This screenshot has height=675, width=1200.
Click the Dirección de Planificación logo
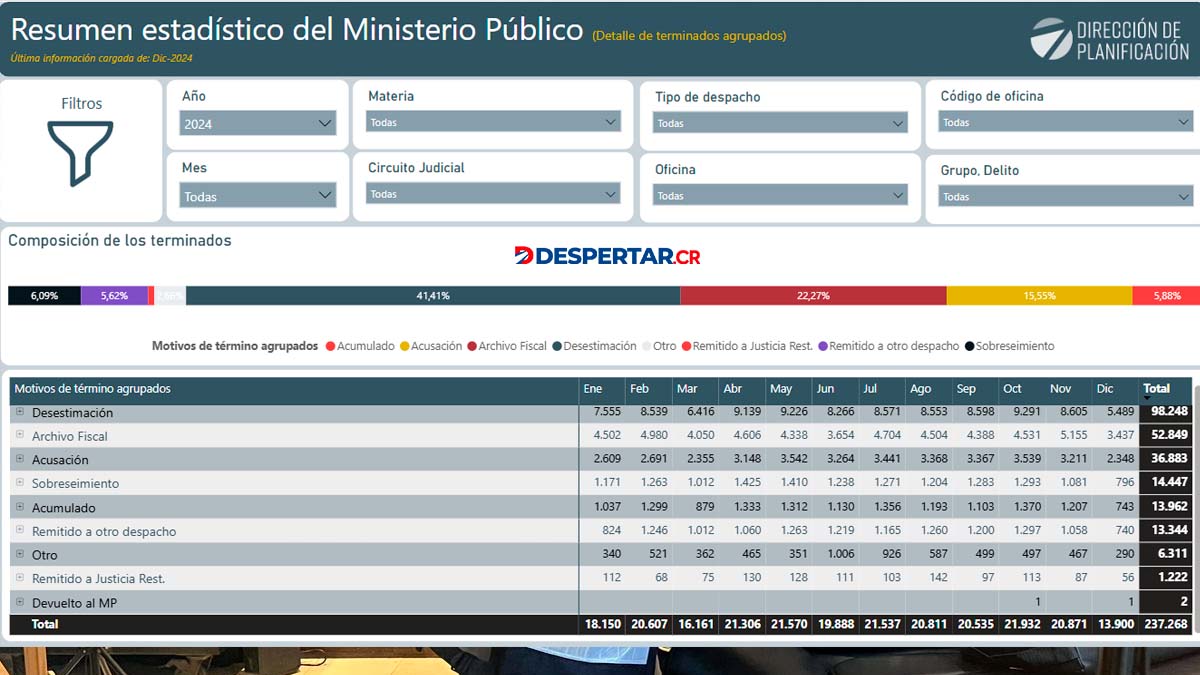pyautogui.click(x=1109, y=40)
